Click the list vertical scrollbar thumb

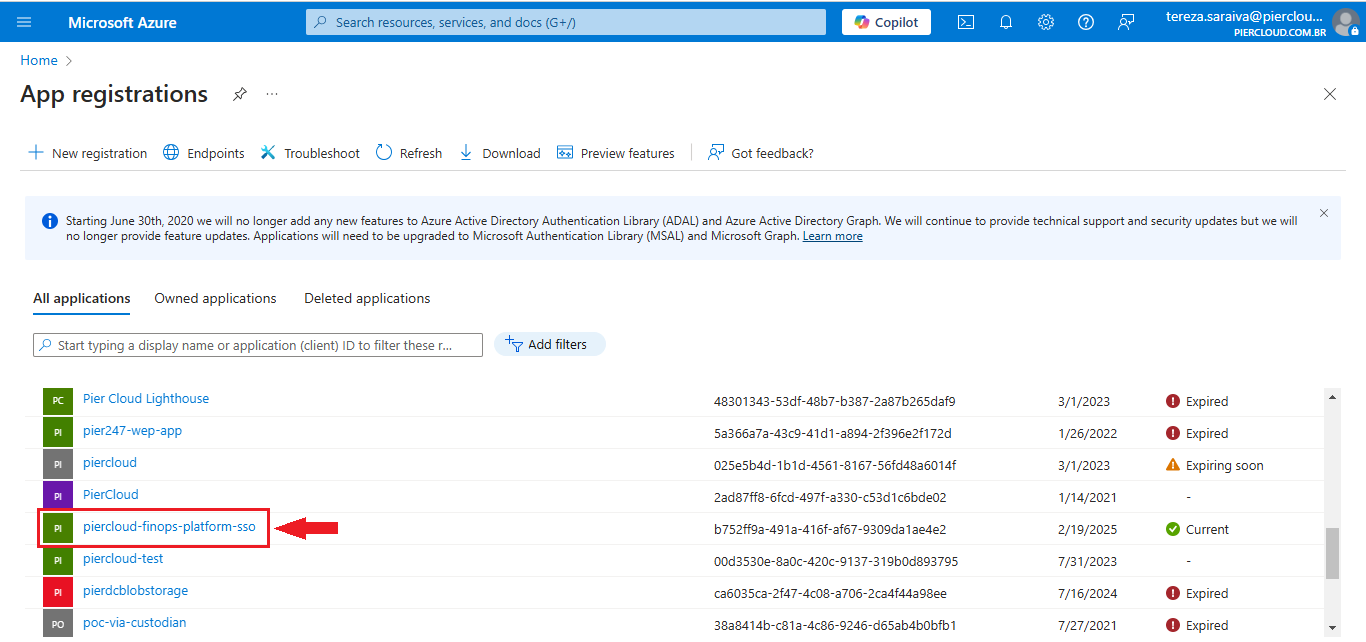pyautogui.click(x=1332, y=553)
